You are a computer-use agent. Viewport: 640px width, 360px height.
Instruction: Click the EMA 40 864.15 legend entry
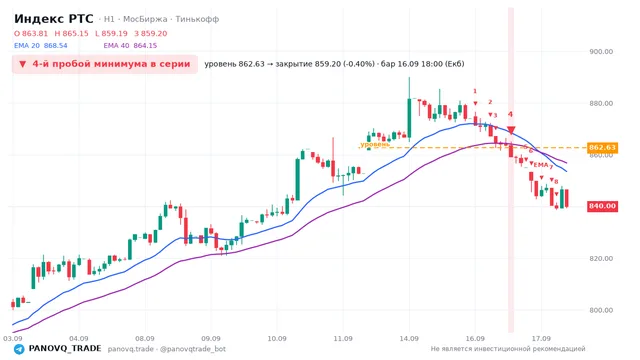click(130, 45)
